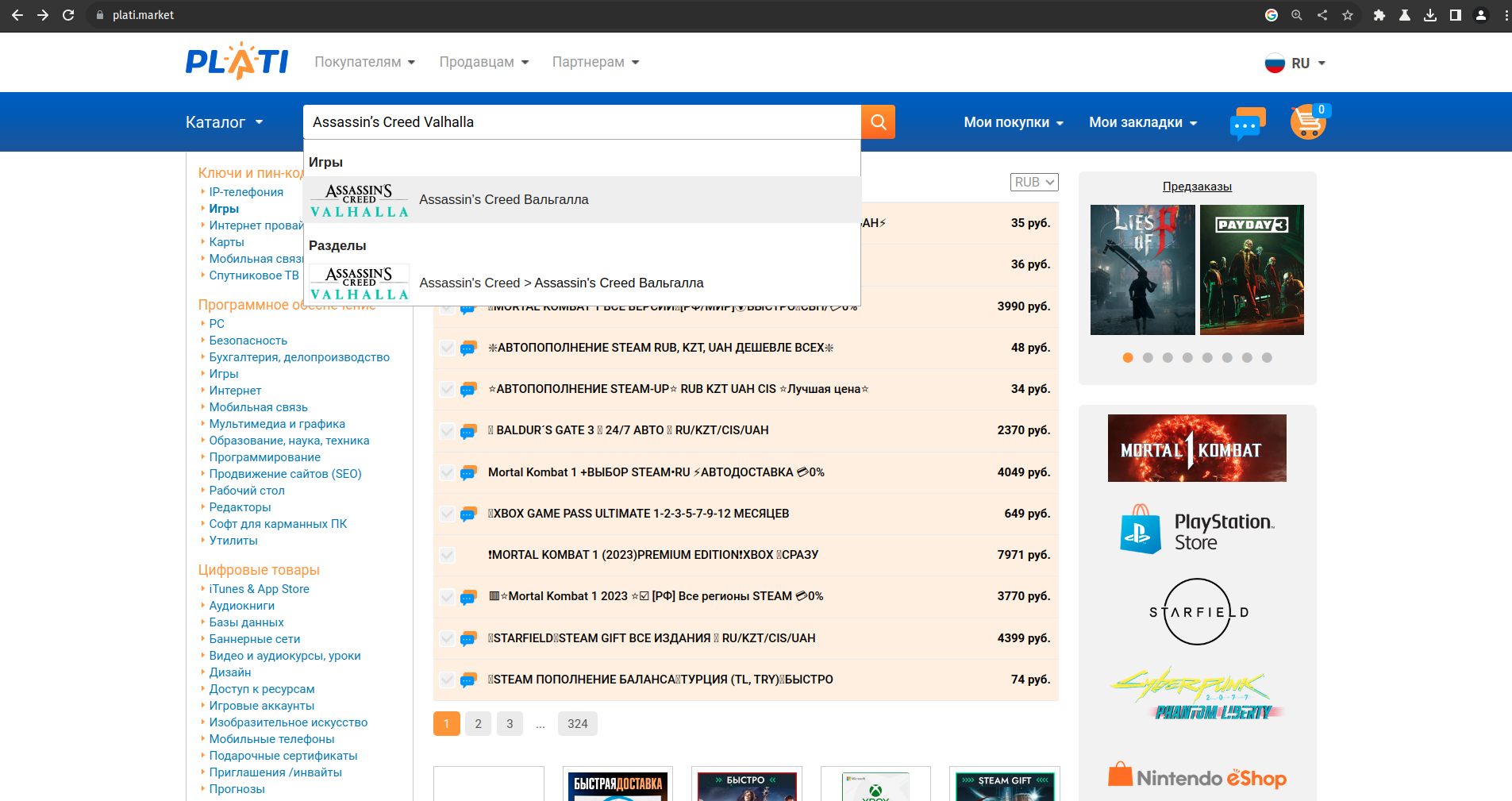Open chat bubble for 34 руб. STEAM-UP row
Viewport: 1512px width, 801px height.
(468, 389)
